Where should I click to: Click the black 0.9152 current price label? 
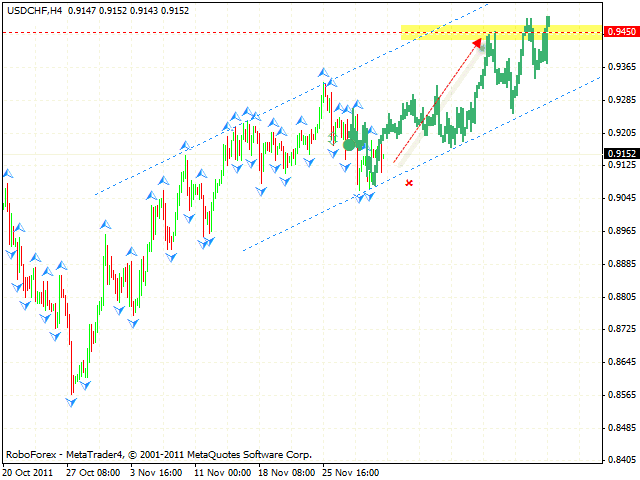(619, 153)
